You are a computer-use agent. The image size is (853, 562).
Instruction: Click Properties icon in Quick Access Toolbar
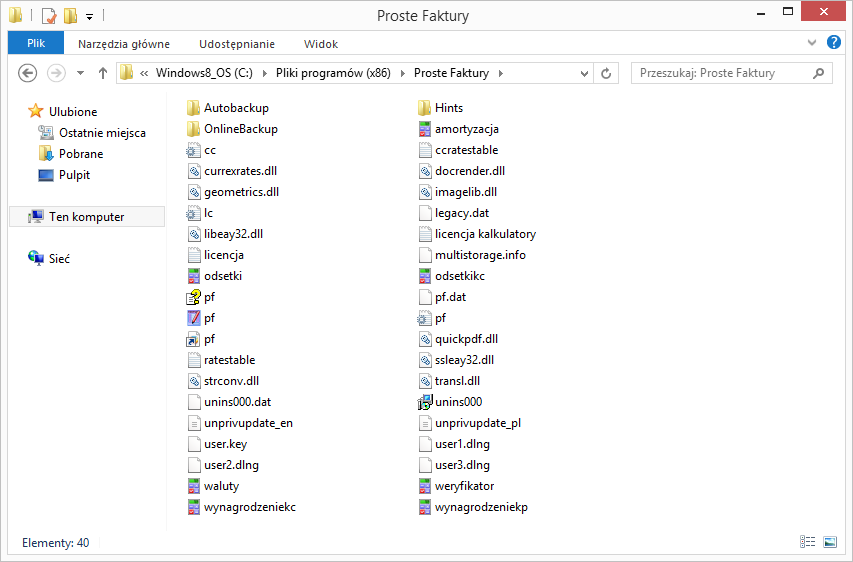pyautogui.click(x=48, y=16)
